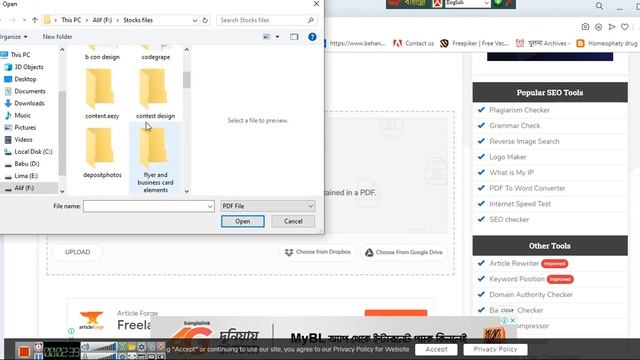Close the bottom banner ad
The image size is (640, 360).
pos(513,320)
